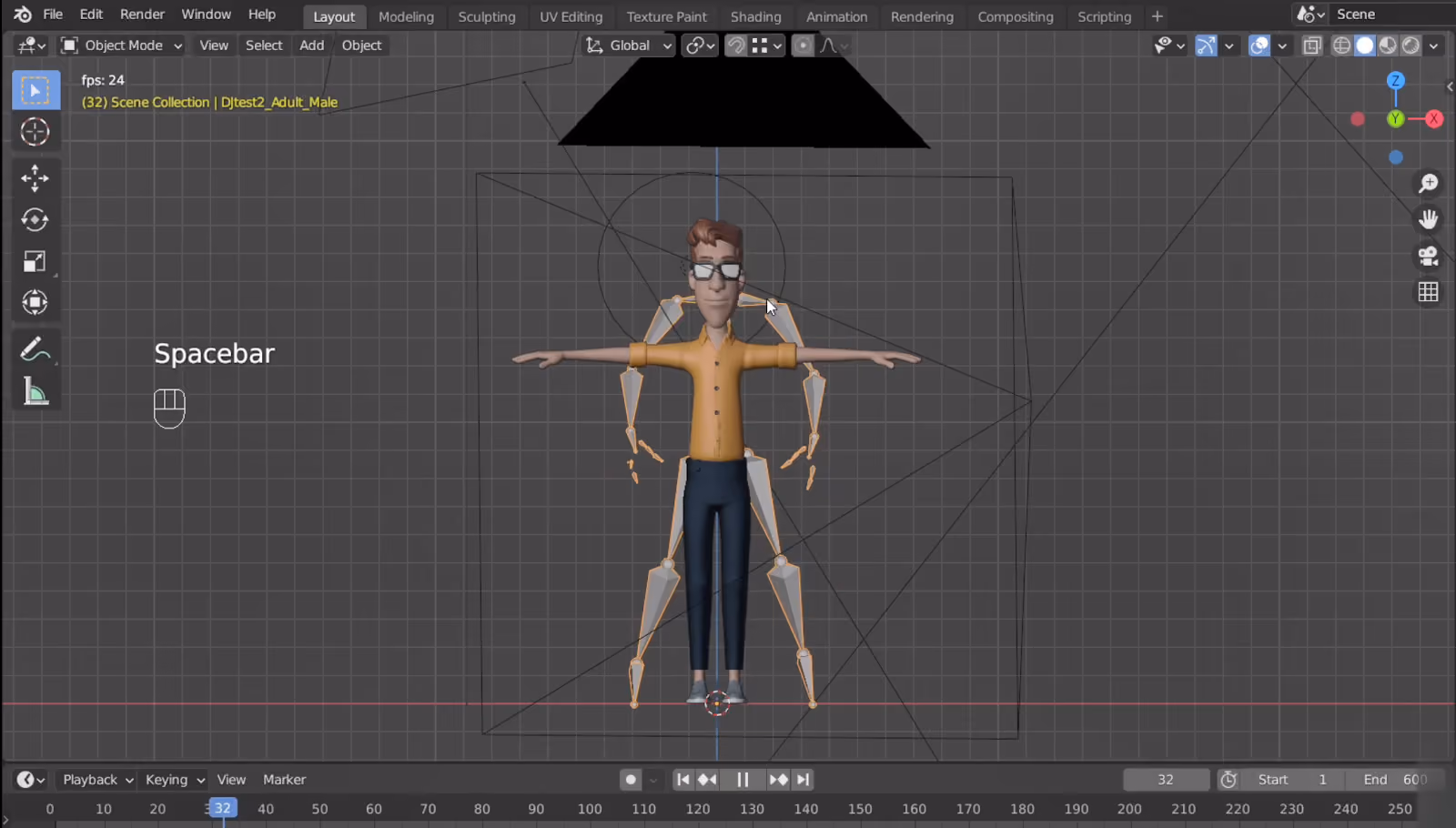Select the Scale tool
Screen dimensions: 1456x828
[35, 262]
